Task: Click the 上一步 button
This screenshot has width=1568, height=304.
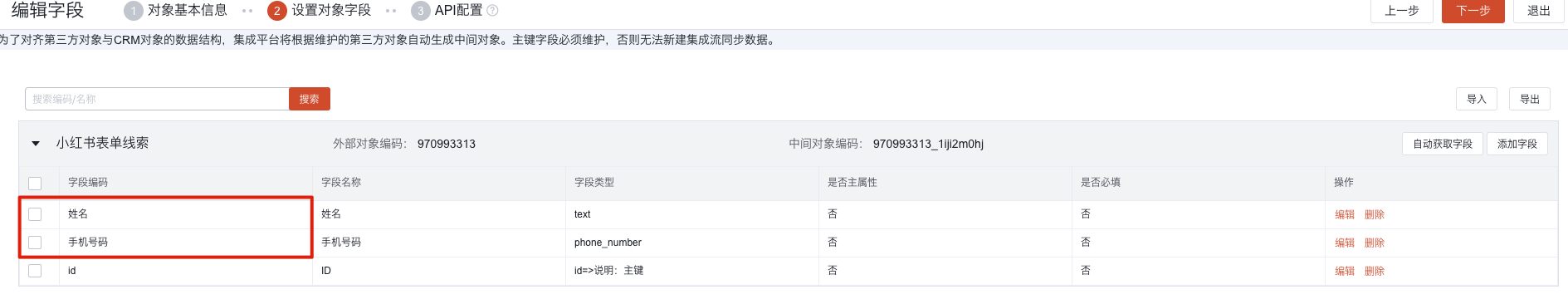Action: coord(1402,11)
